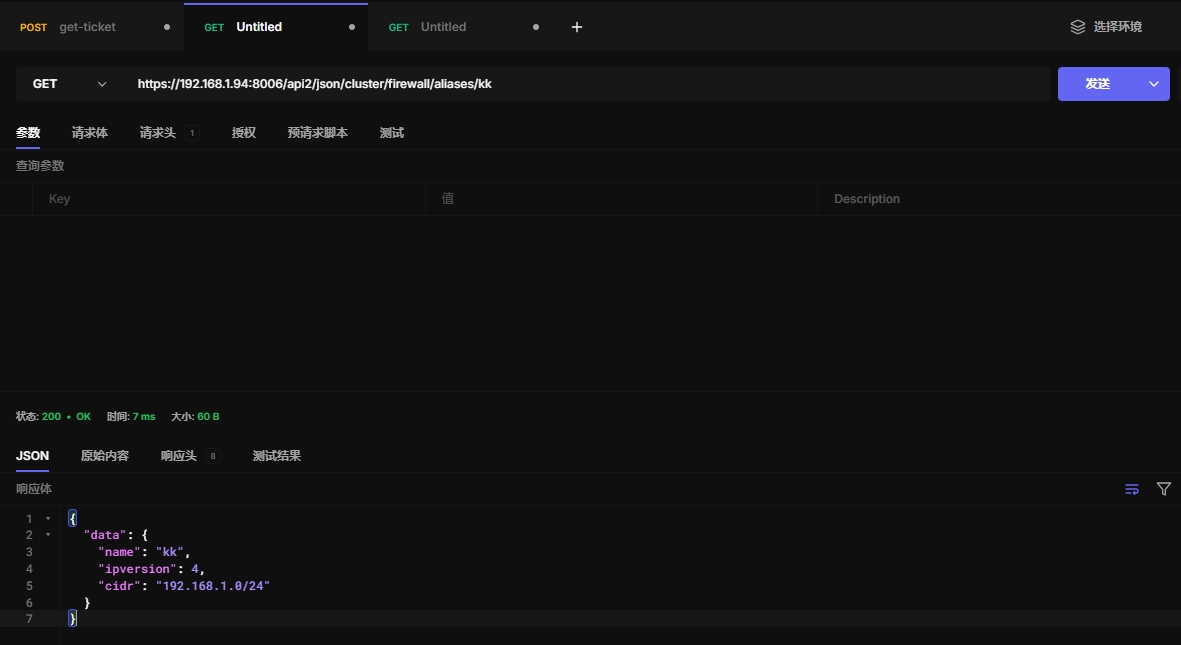Close the get-ticket tab using its dot
This screenshot has height=645, width=1181.
click(x=167, y=27)
